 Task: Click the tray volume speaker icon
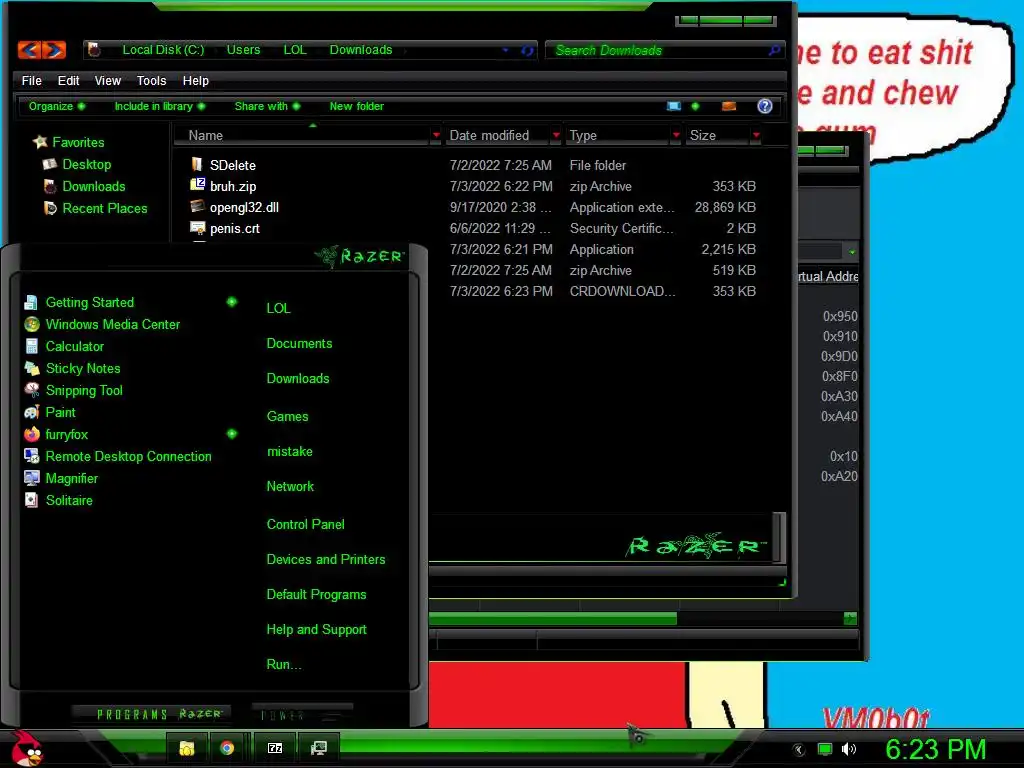849,749
